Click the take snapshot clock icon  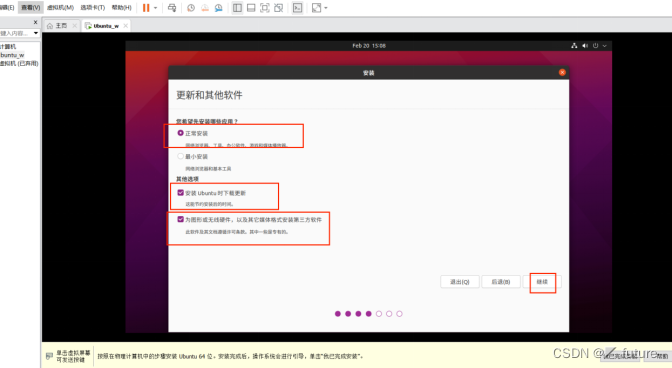[191, 8]
